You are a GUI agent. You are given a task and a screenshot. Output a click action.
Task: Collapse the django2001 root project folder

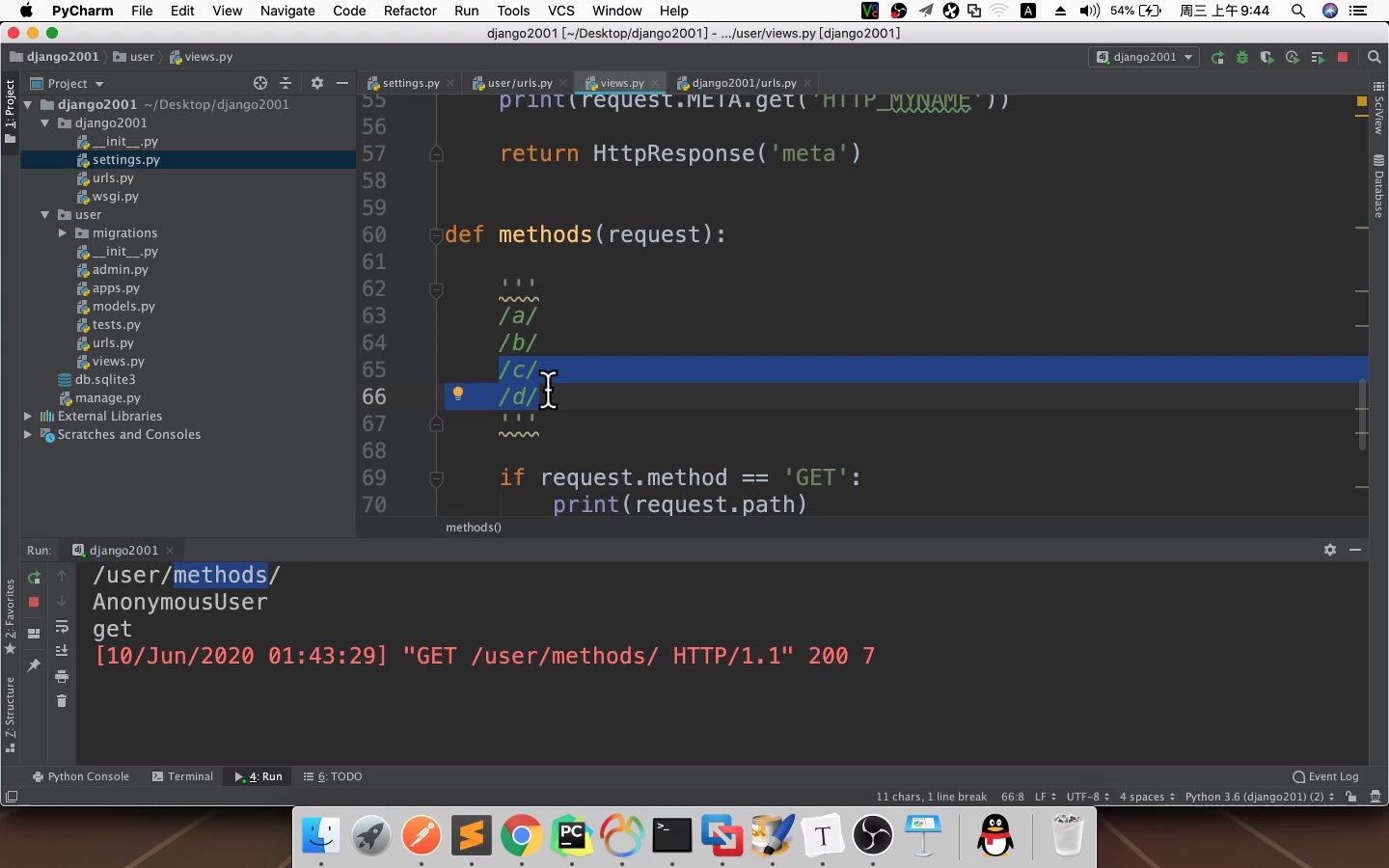28,104
